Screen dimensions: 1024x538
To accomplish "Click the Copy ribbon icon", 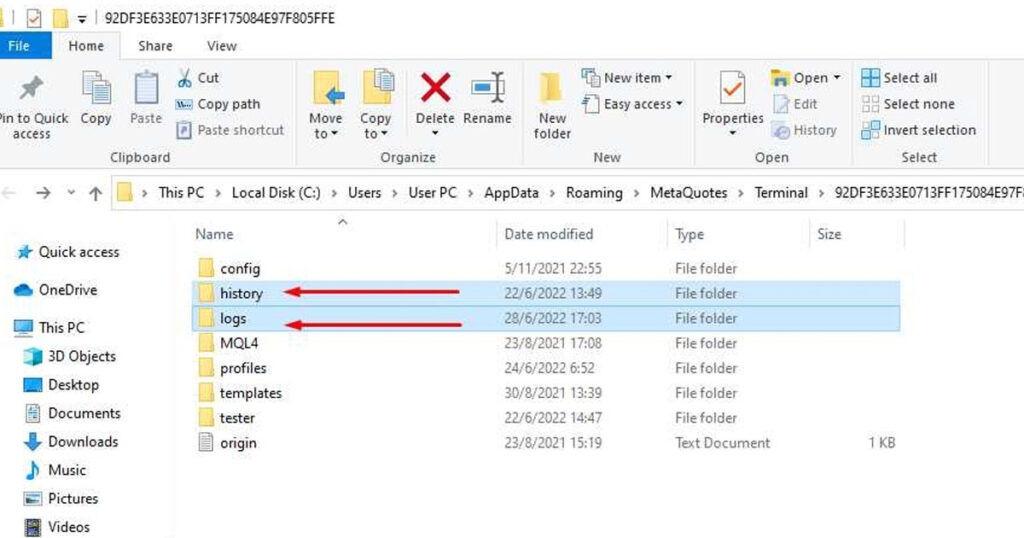I will coord(95,98).
